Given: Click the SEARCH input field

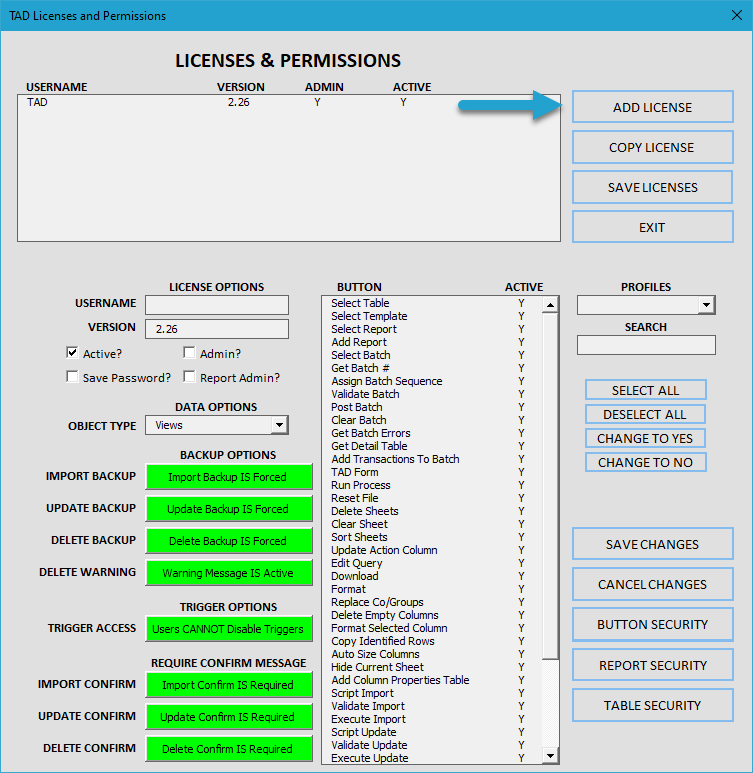Looking at the screenshot, I should pyautogui.click(x=646, y=345).
